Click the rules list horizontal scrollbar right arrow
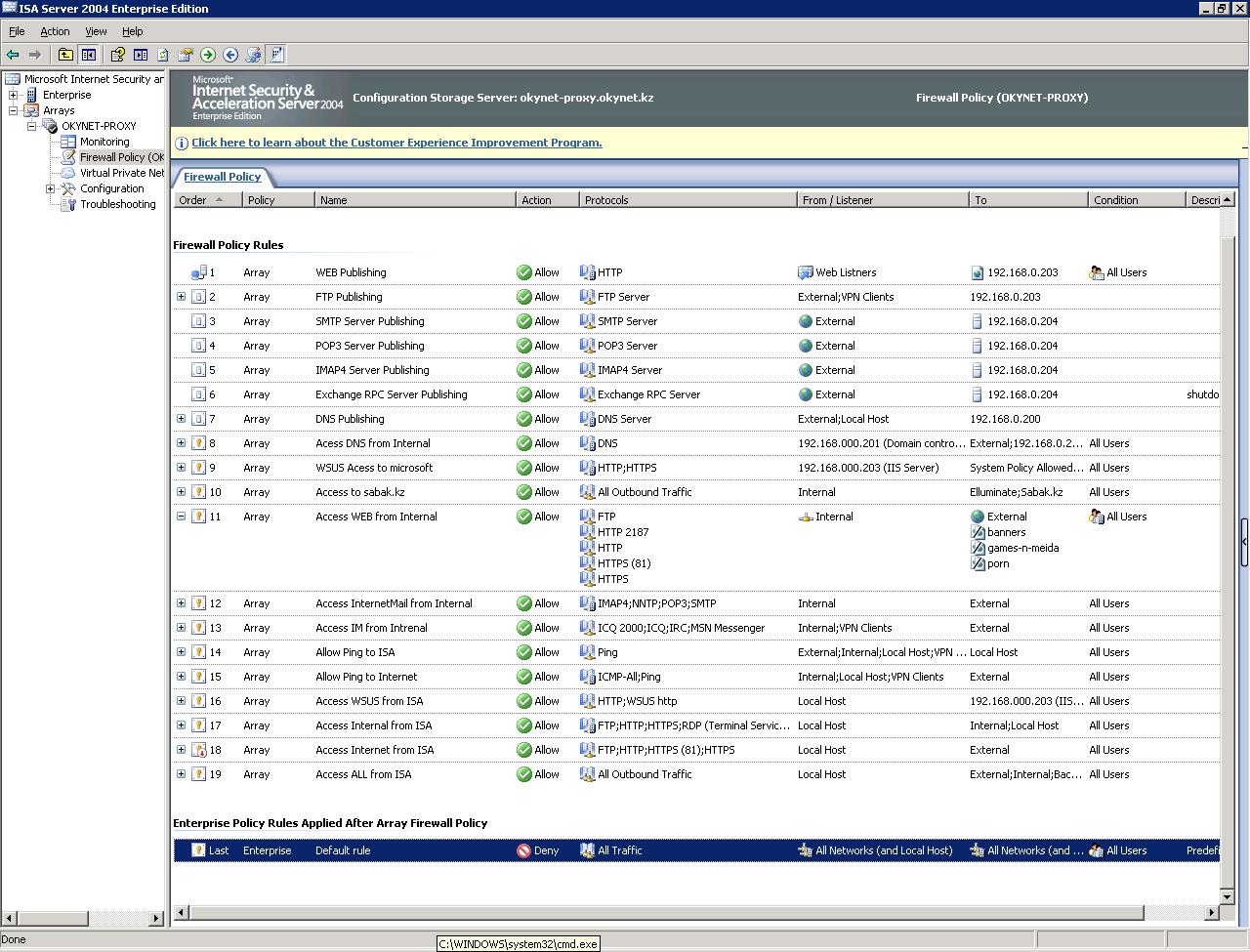The height and width of the screenshot is (952, 1250). point(1211,912)
